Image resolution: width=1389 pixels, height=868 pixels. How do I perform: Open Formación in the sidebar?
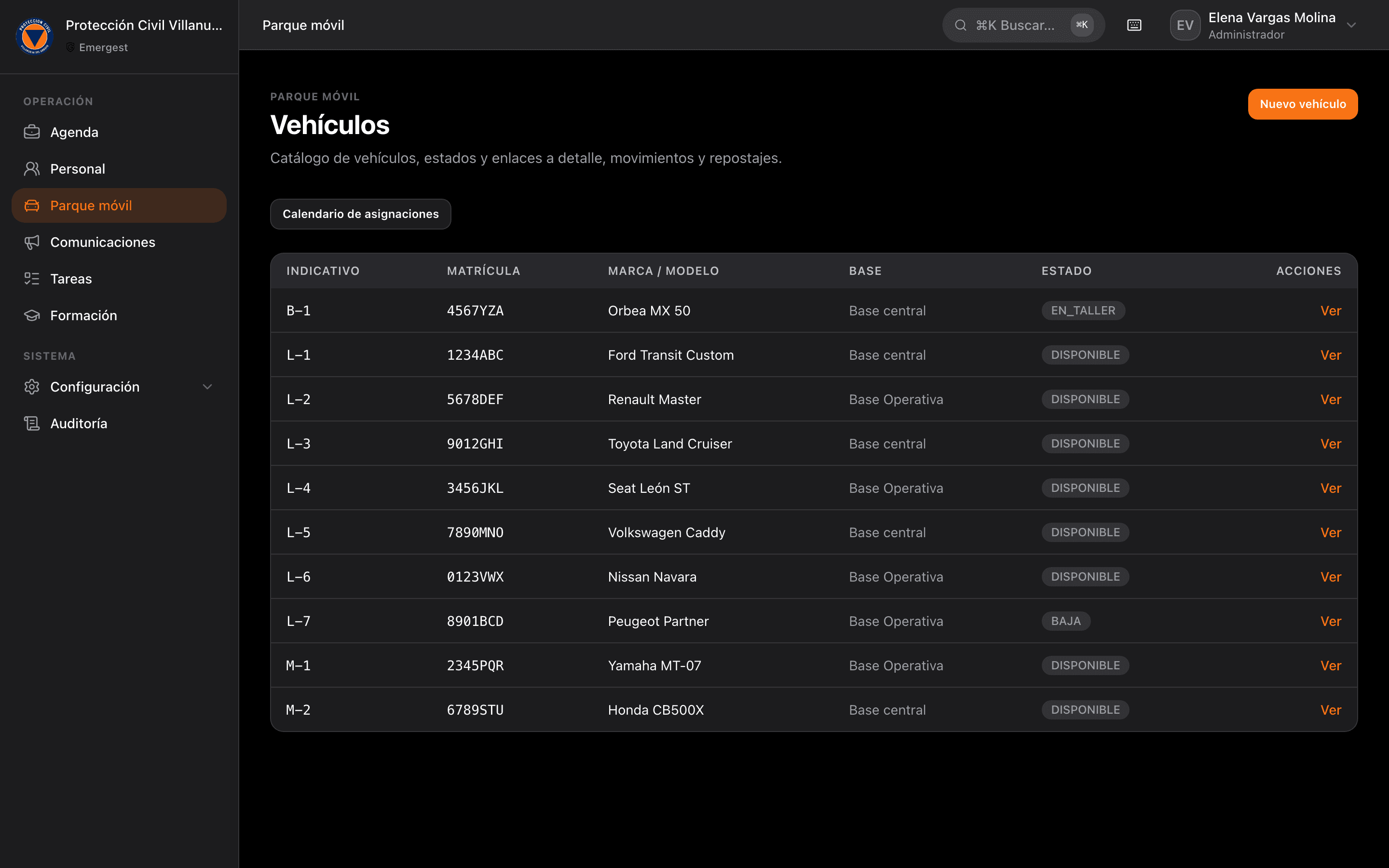tap(119, 316)
